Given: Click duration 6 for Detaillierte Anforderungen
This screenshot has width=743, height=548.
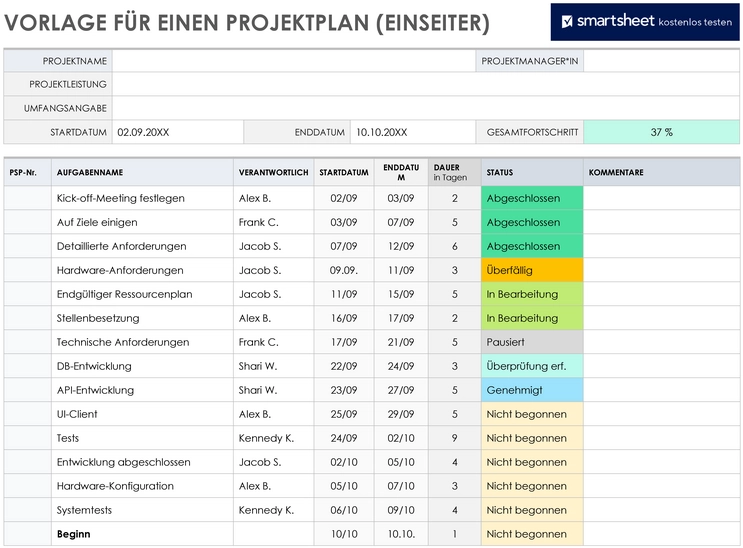Looking at the screenshot, I should (x=454, y=246).
